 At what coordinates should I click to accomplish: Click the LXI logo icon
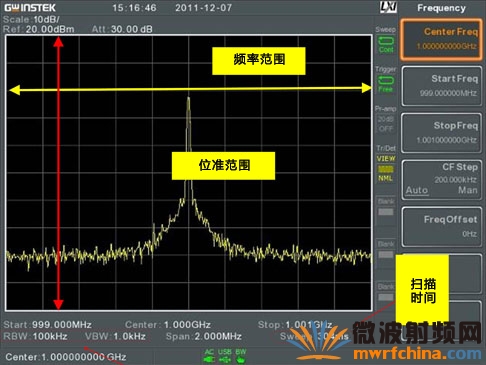[389, 7]
